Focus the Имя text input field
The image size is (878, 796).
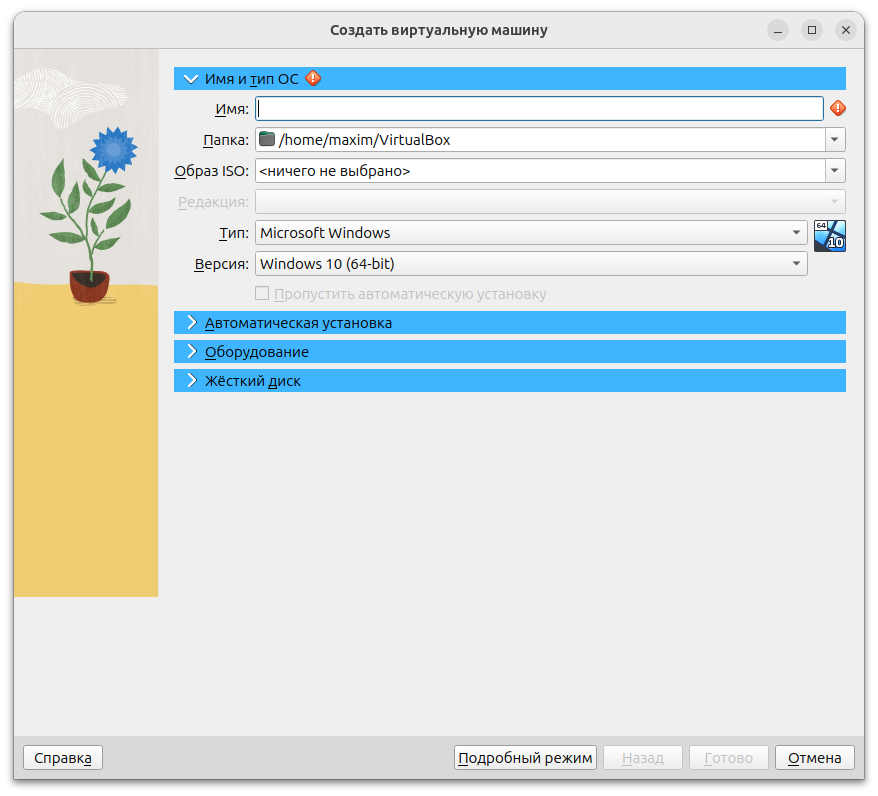539,109
